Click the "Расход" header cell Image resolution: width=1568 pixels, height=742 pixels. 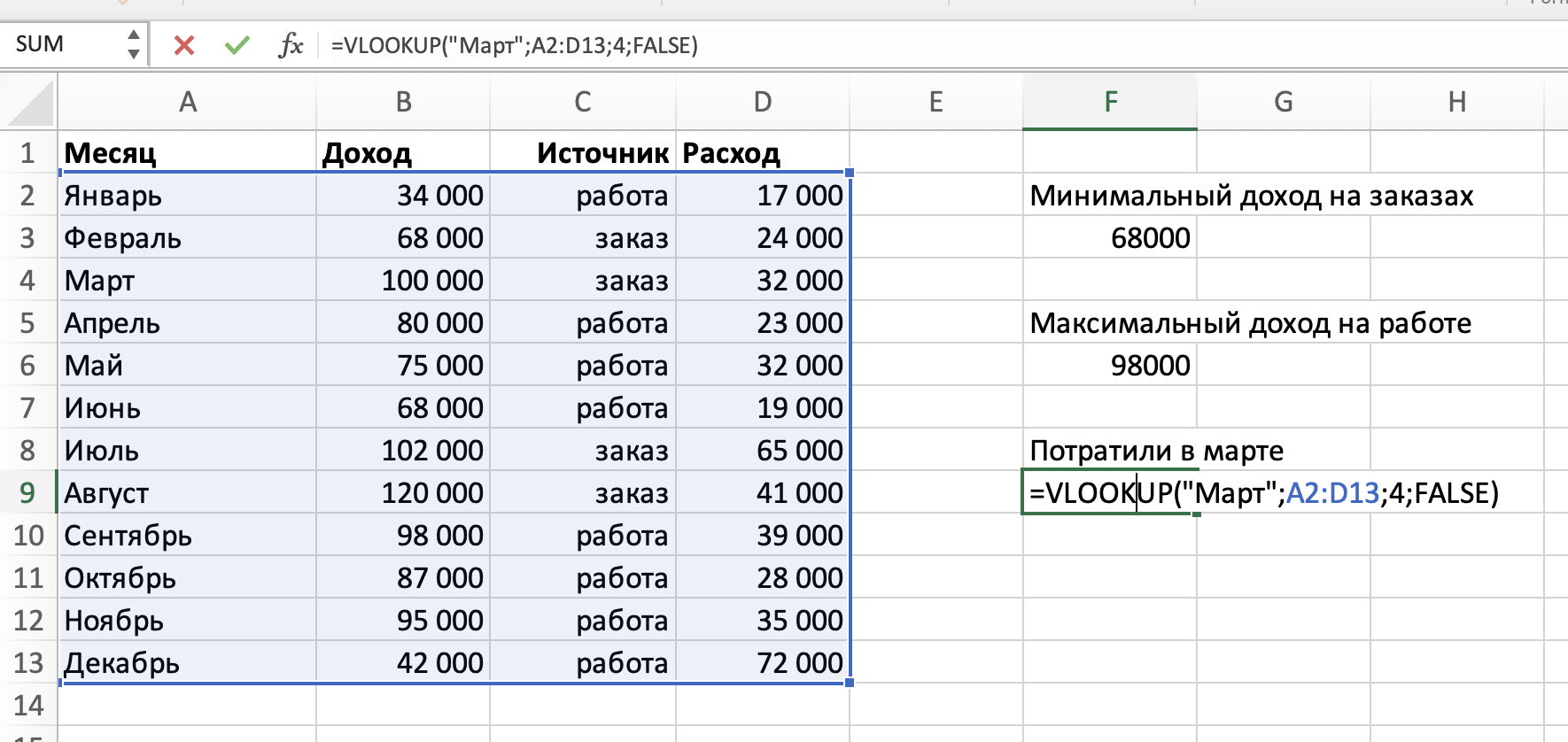coord(762,153)
